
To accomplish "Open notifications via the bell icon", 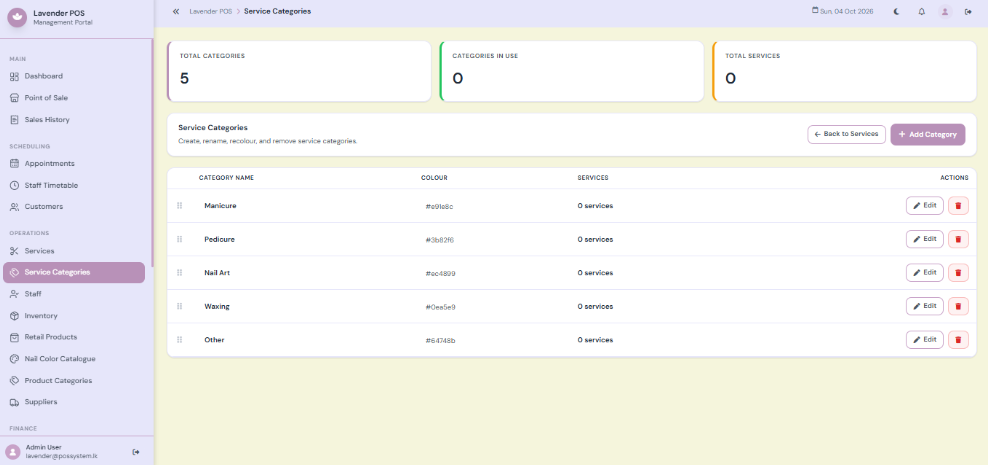I will [921, 11].
